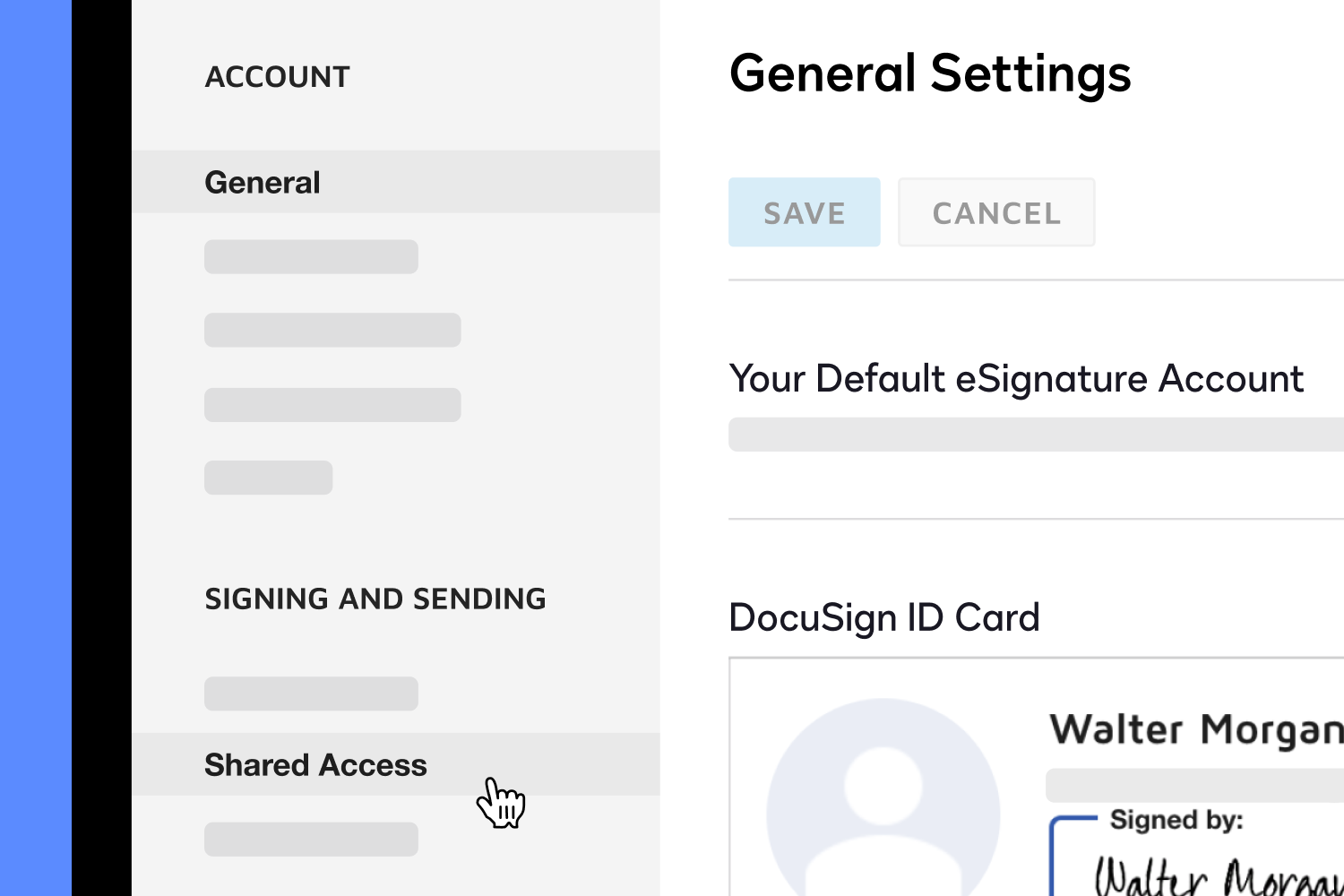The height and width of the screenshot is (896, 1344).
Task: Click the Your Default eSignature Account heading
Action: [1016, 378]
